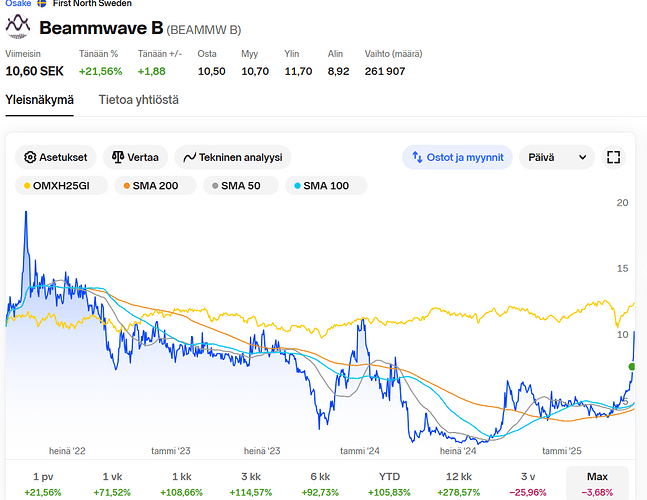Open Tekninen analyysi menu
Viewport: 647px width, 500px height.
233,157
